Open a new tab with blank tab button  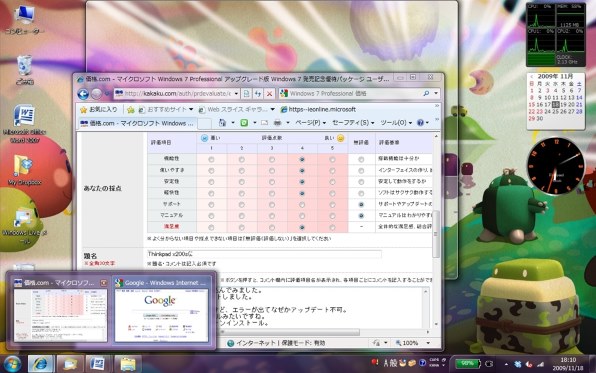point(204,124)
